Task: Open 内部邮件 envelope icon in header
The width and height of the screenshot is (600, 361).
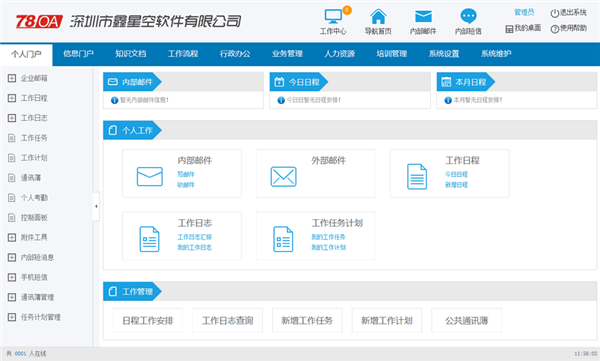Action: coord(423,16)
